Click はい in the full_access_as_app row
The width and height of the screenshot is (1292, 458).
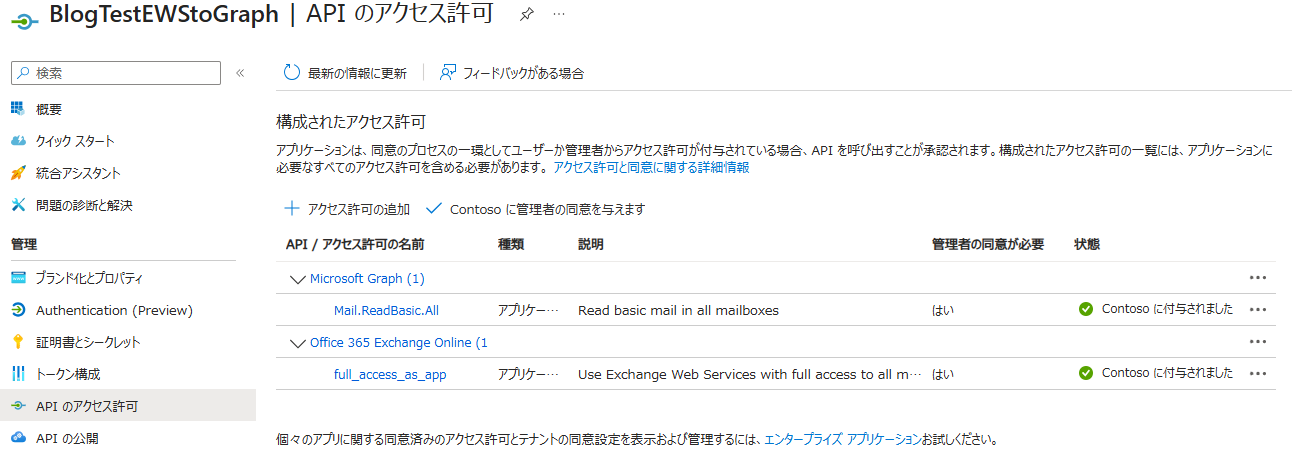point(943,374)
